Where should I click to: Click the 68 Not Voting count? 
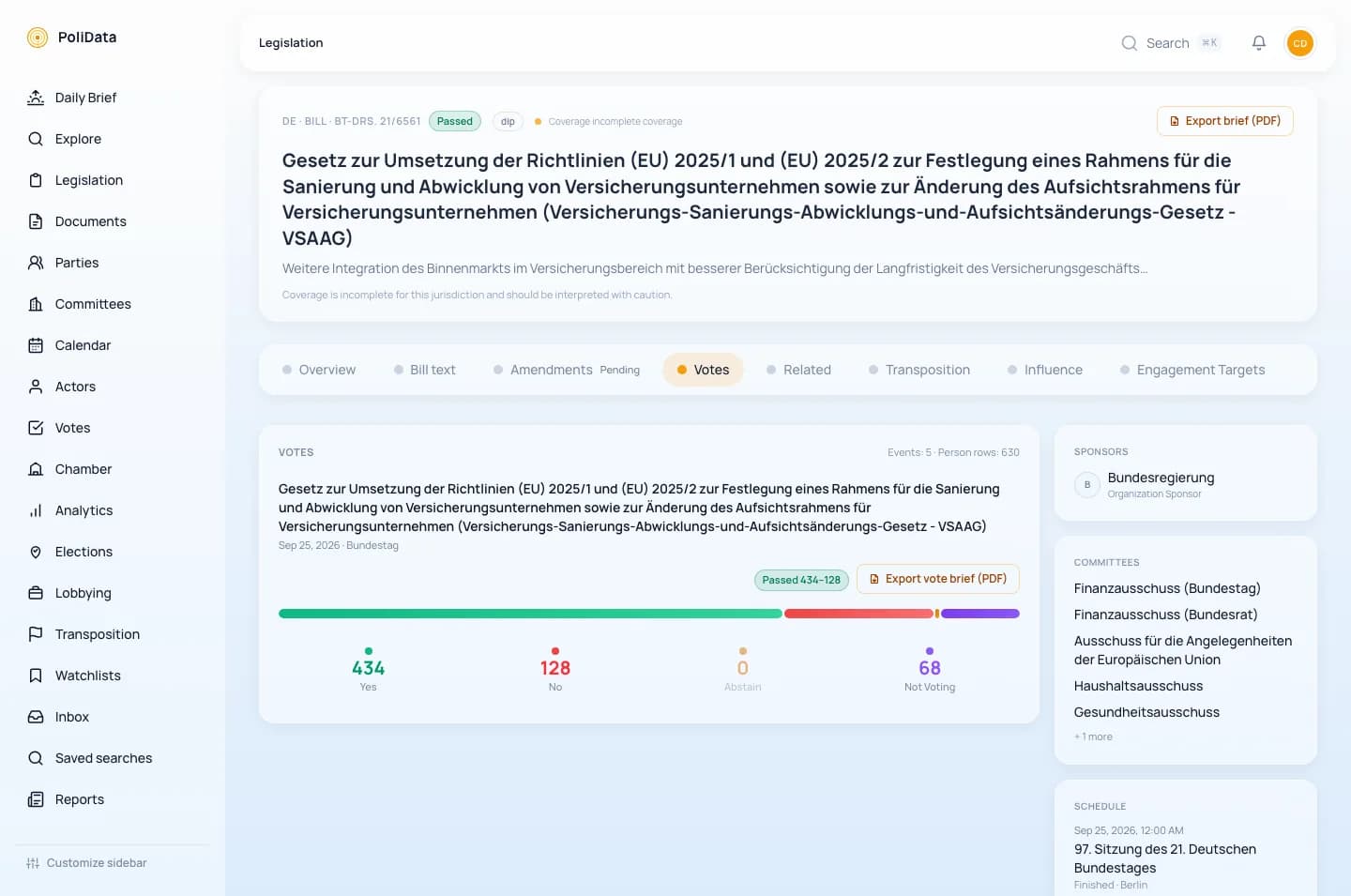click(x=930, y=668)
